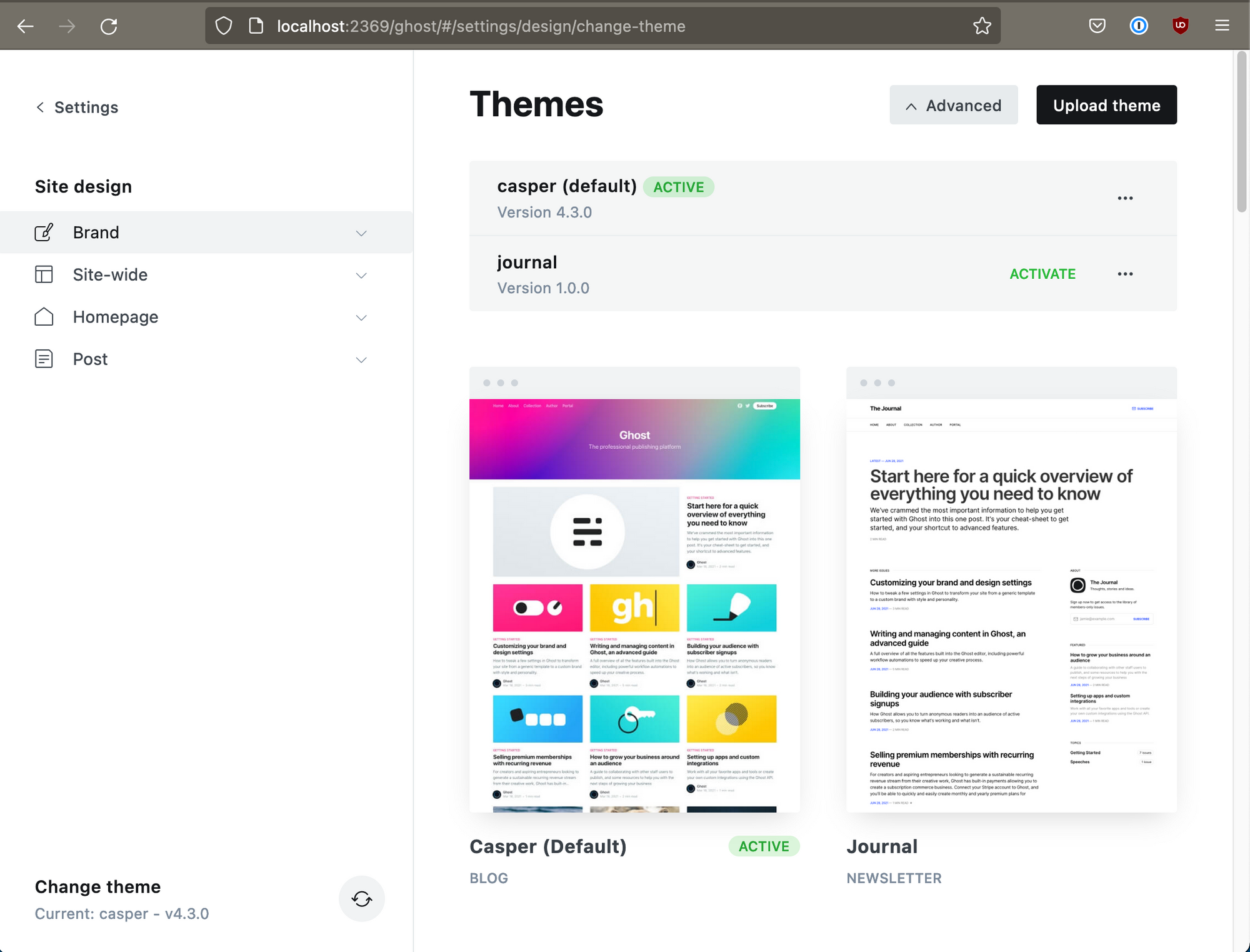Open options for journal theme
1250x952 pixels.
pyautogui.click(x=1125, y=274)
